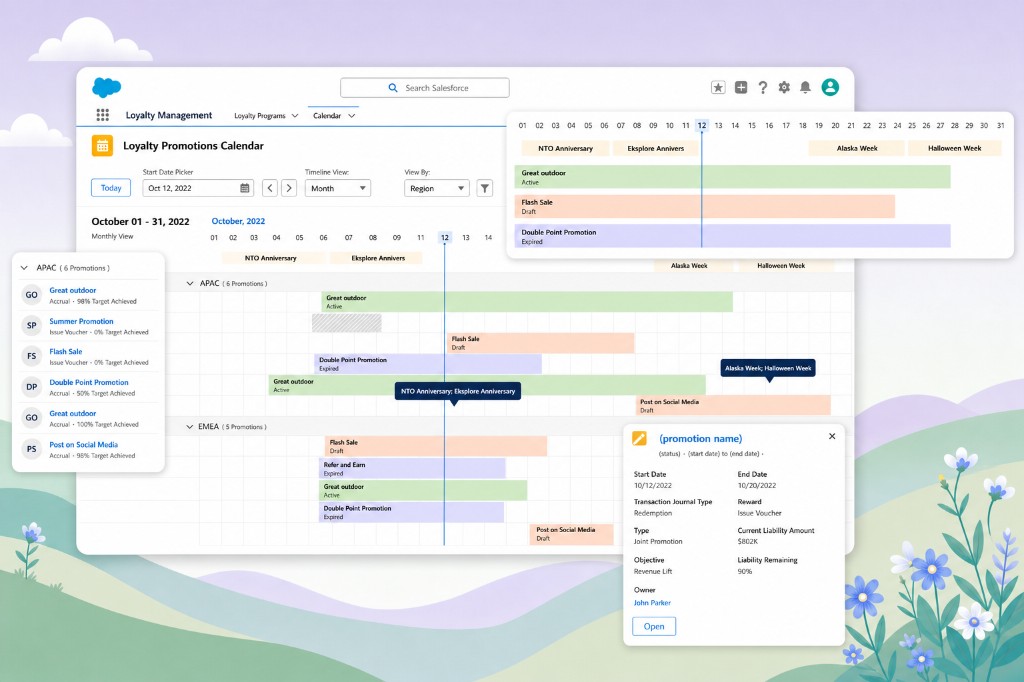Click the calendar icon in the date picker
This screenshot has width=1024, height=682.
tap(245, 188)
